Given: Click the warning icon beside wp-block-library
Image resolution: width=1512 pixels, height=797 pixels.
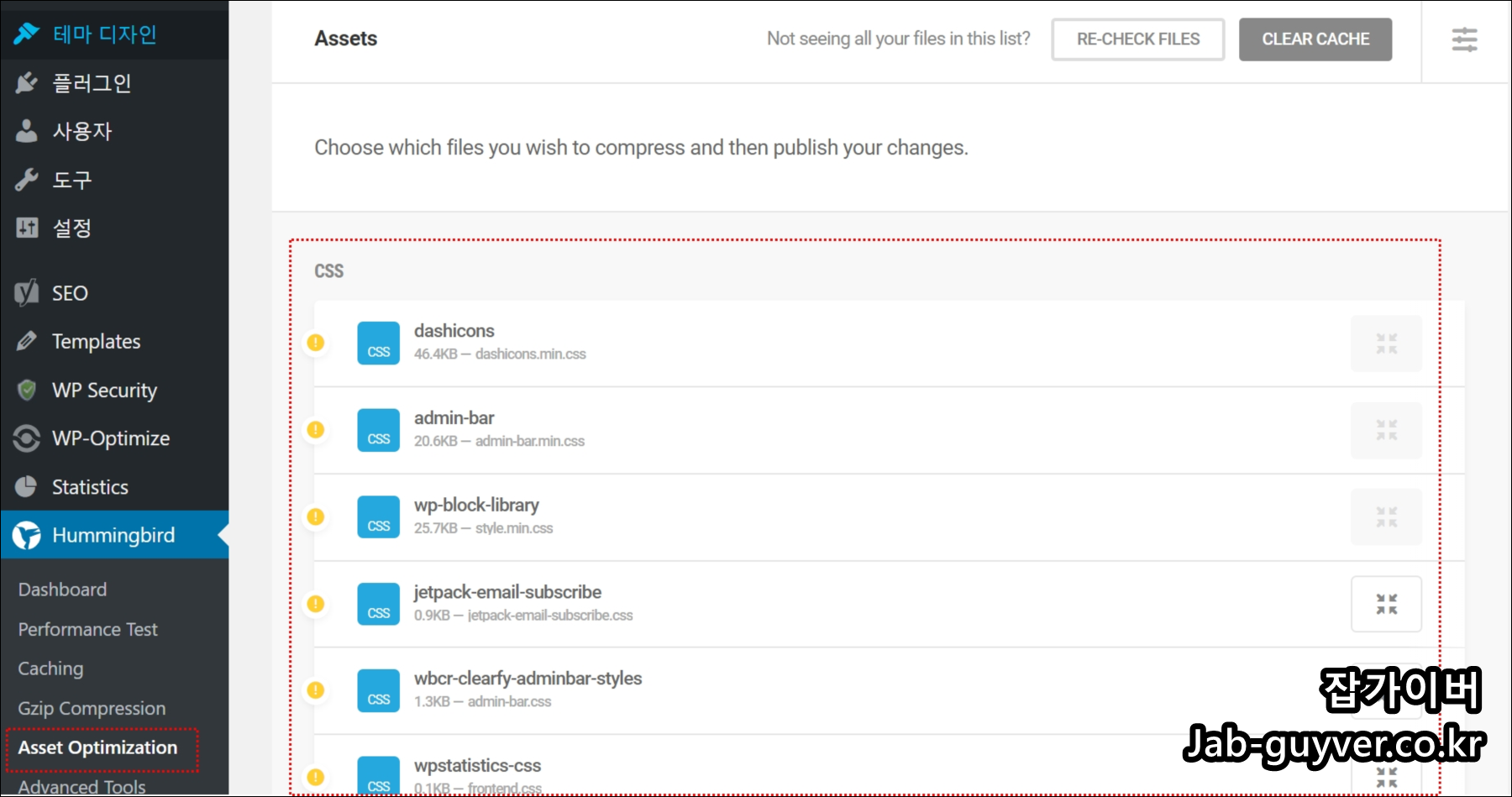Looking at the screenshot, I should (x=316, y=516).
